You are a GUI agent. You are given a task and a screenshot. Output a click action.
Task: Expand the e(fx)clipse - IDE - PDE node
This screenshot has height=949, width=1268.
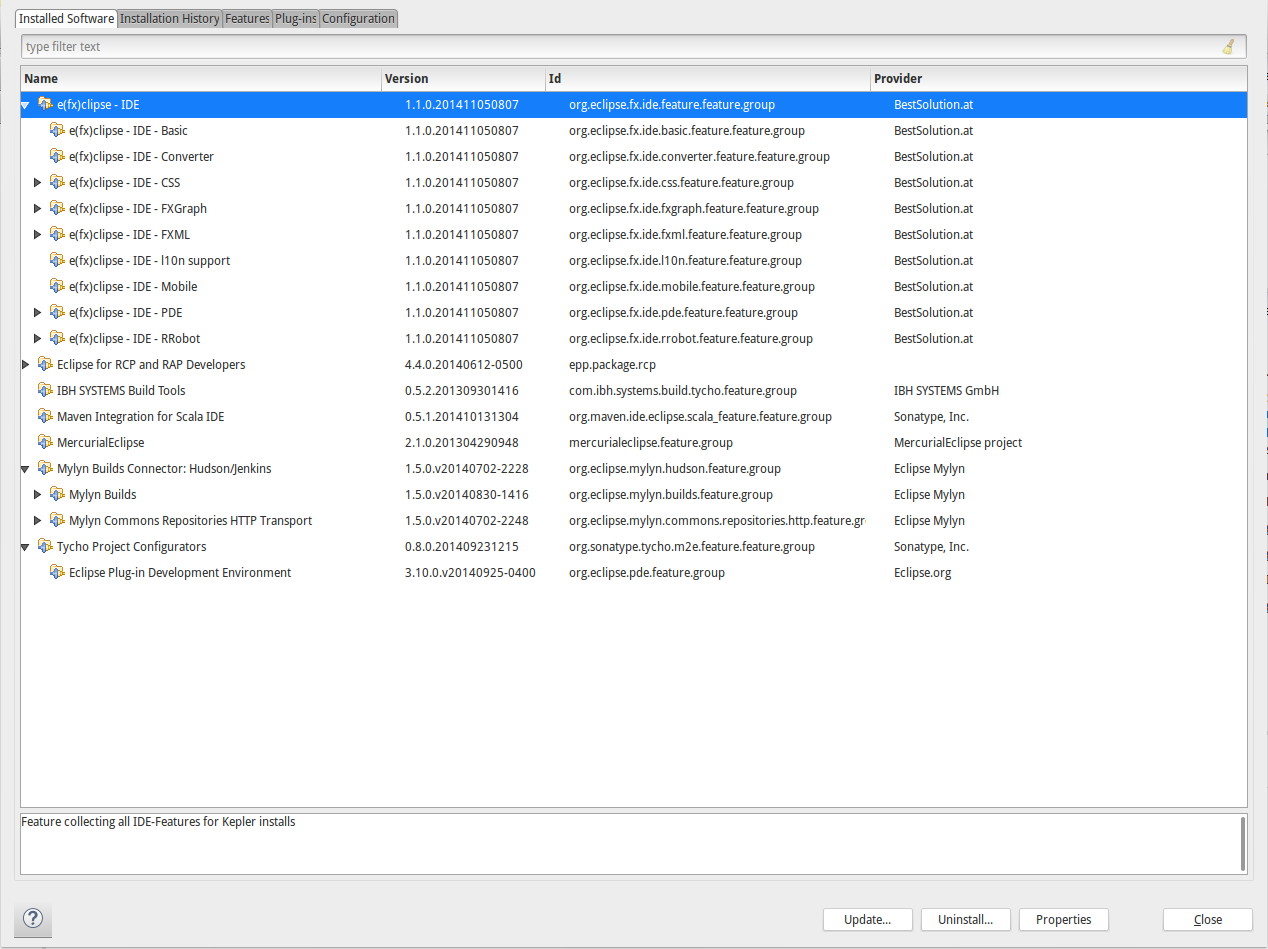click(x=38, y=312)
